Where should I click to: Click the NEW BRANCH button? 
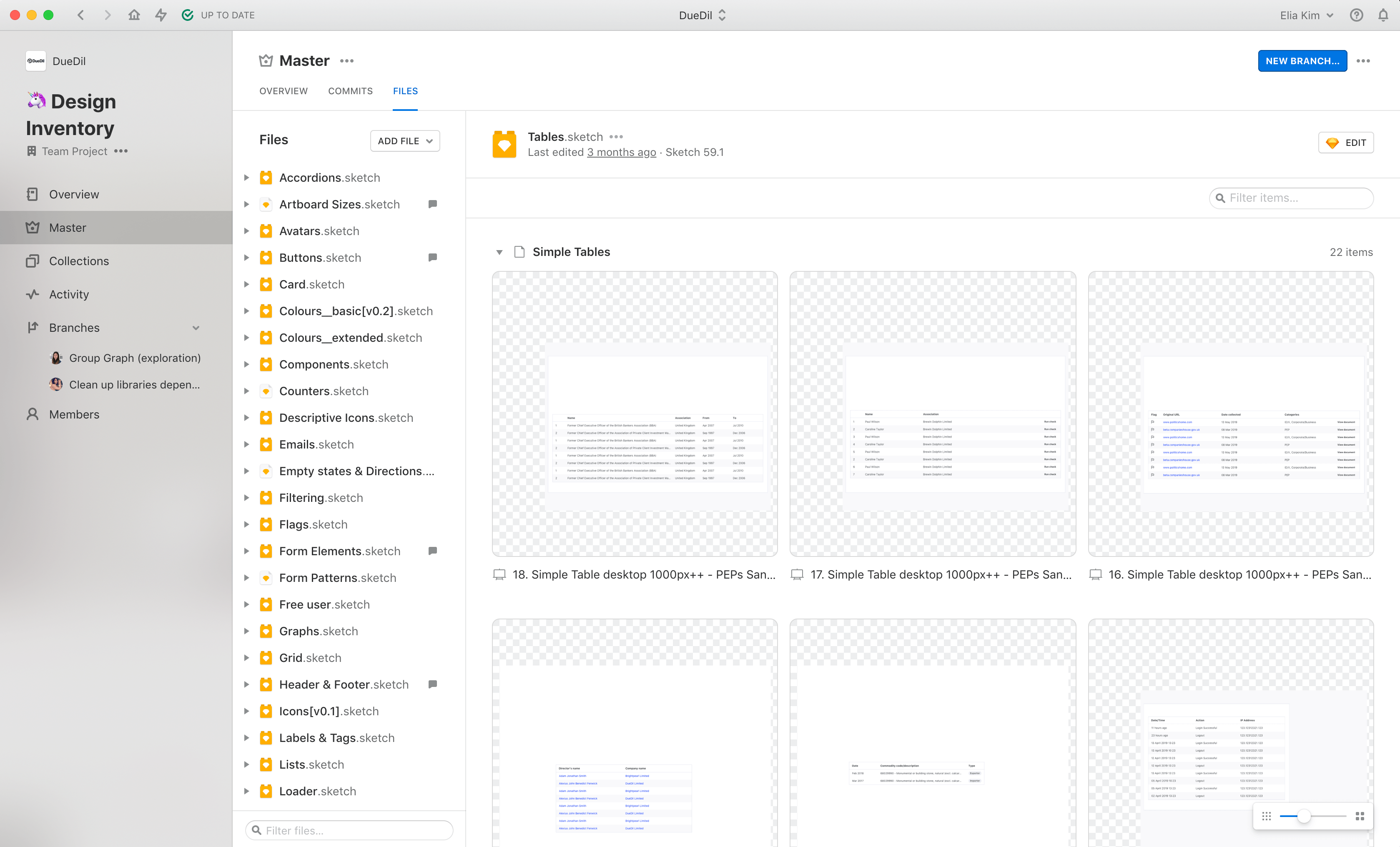point(1302,61)
